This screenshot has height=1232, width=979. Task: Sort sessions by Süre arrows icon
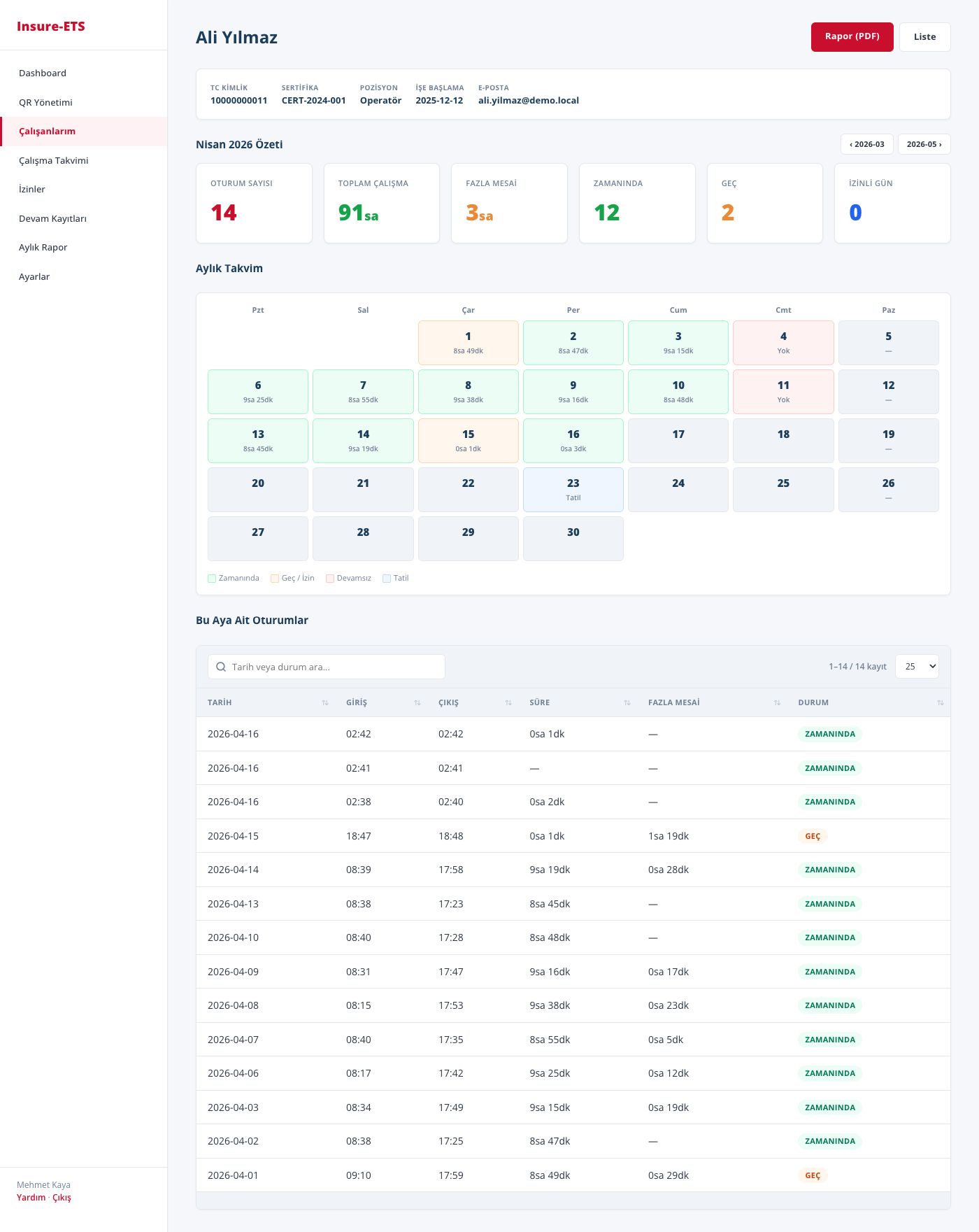pyautogui.click(x=627, y=702)
